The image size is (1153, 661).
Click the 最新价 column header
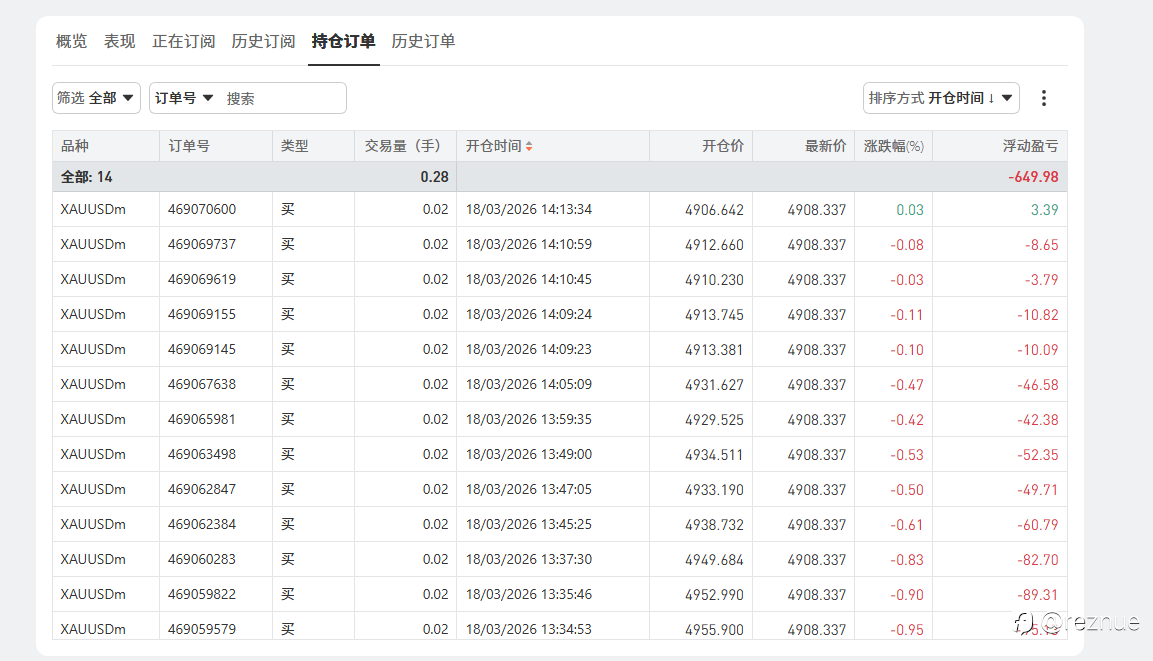click(825, 146)
